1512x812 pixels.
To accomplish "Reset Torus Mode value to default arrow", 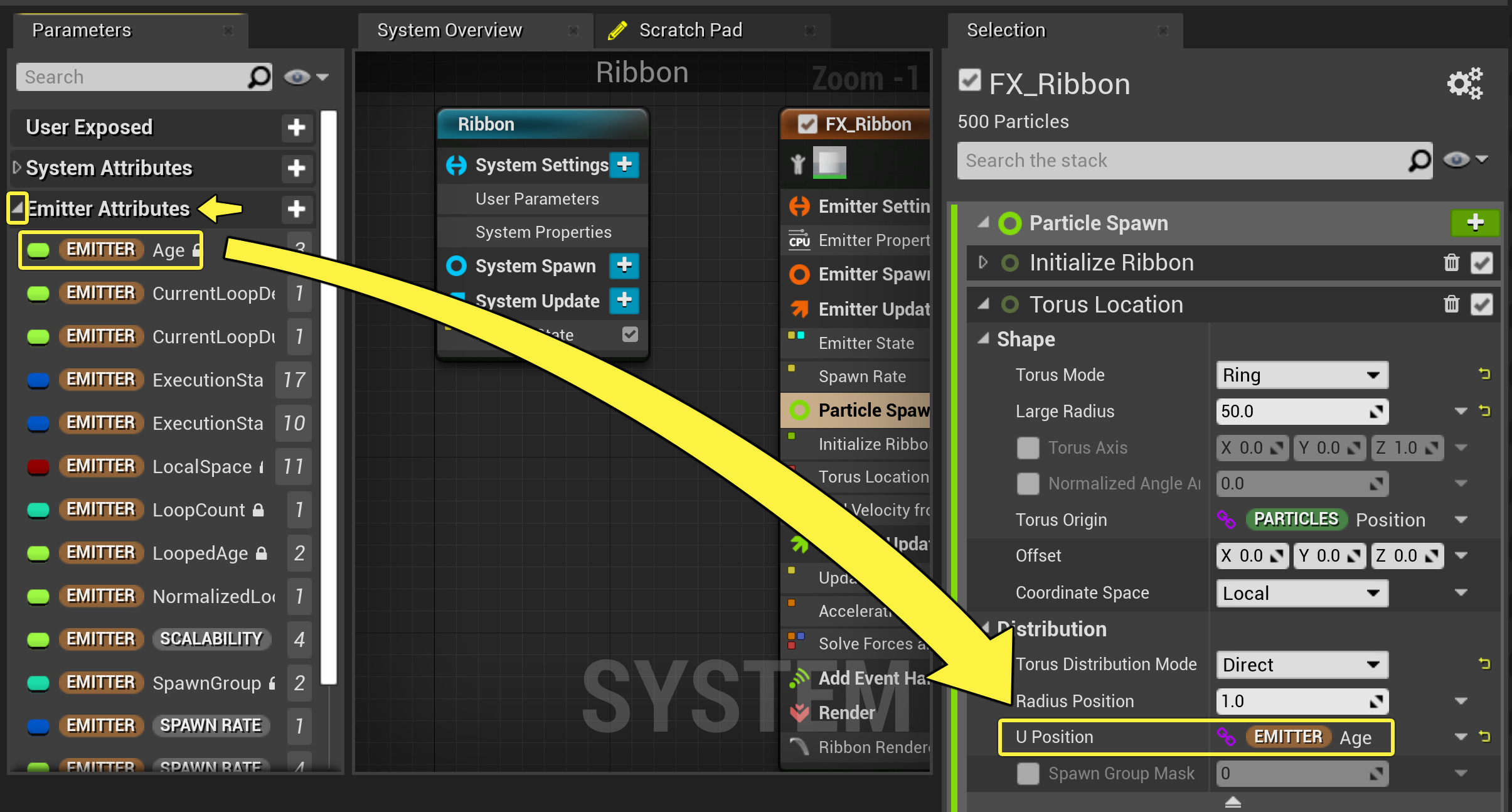I will 1484,375.
